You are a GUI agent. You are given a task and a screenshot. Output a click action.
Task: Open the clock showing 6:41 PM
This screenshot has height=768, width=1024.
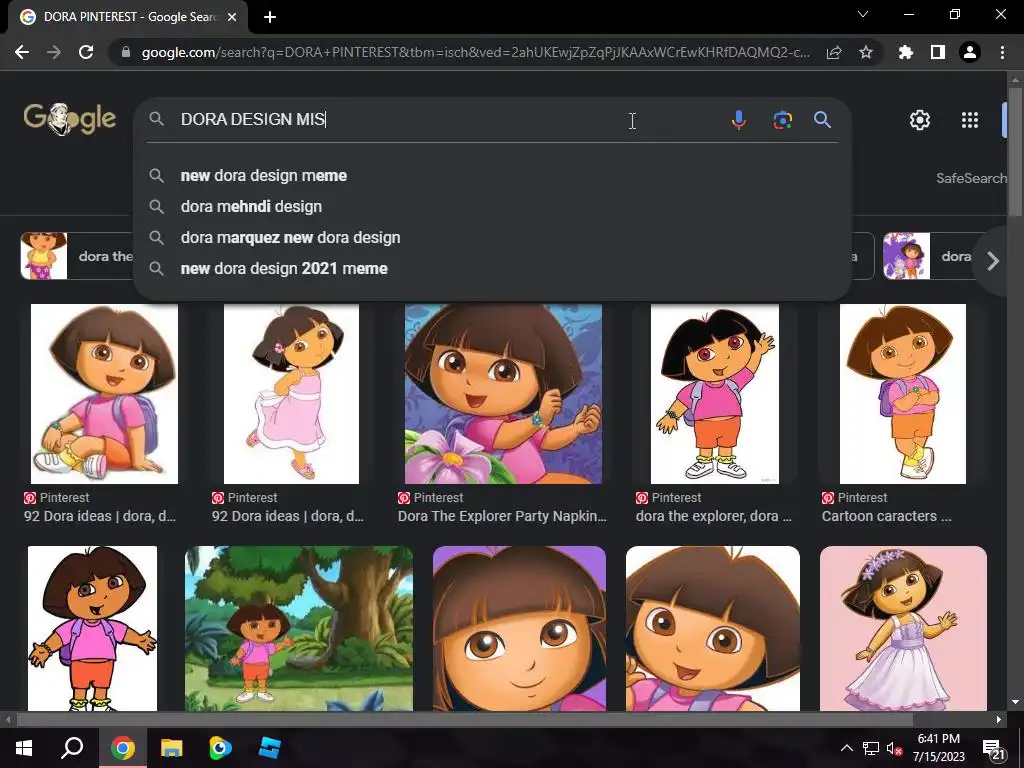[938, 748]
